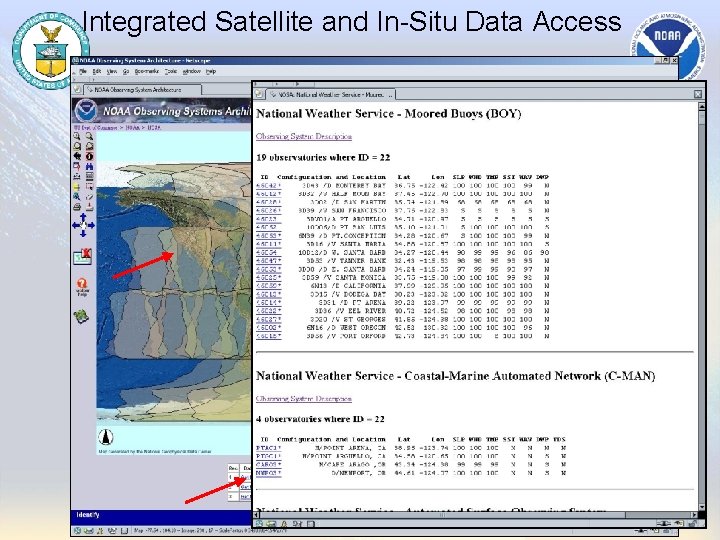Pan the map north with up arrow
The width and height of the screenshot is (720, 540).
coord(83,217)
